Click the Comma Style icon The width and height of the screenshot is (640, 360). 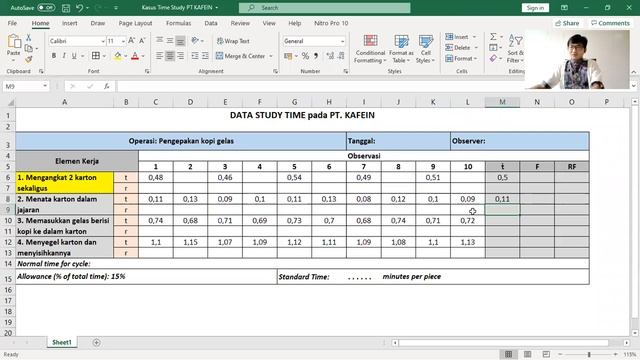[x=316, y=56]
